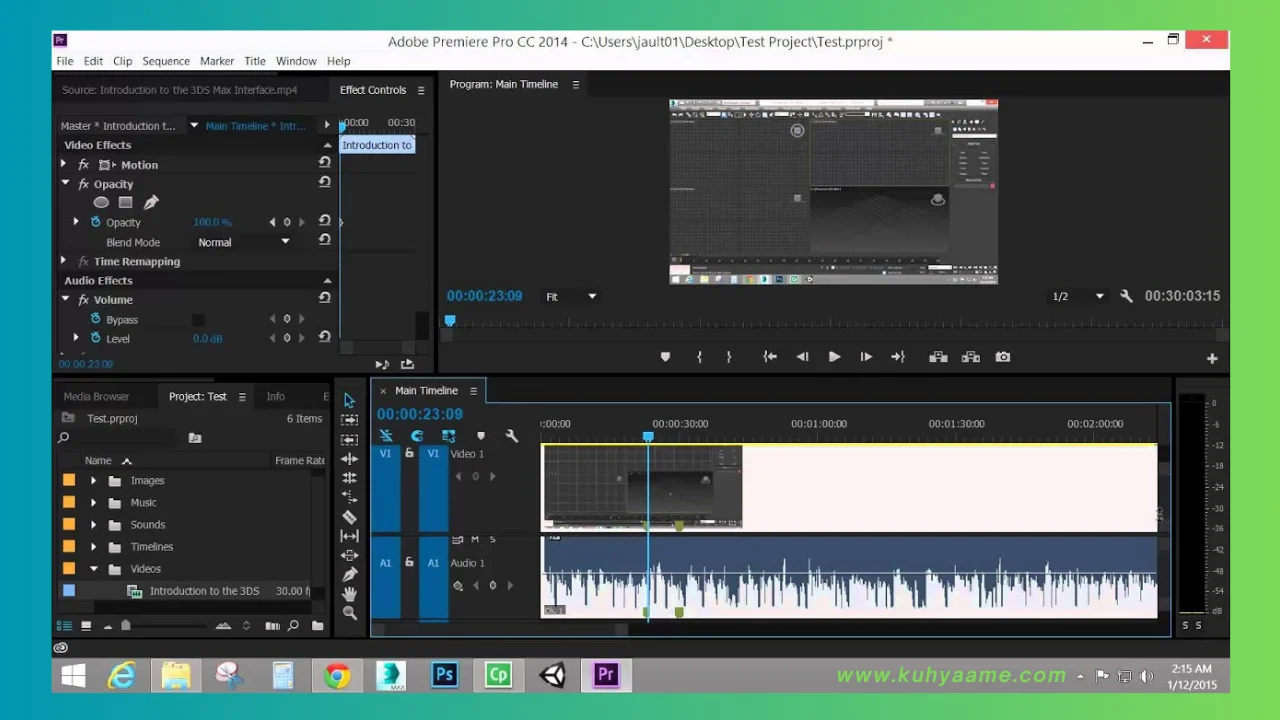The height and width of the screenshot is (720, 1280).
Task: Open the Clip menu
Action: tap(122, 61)
